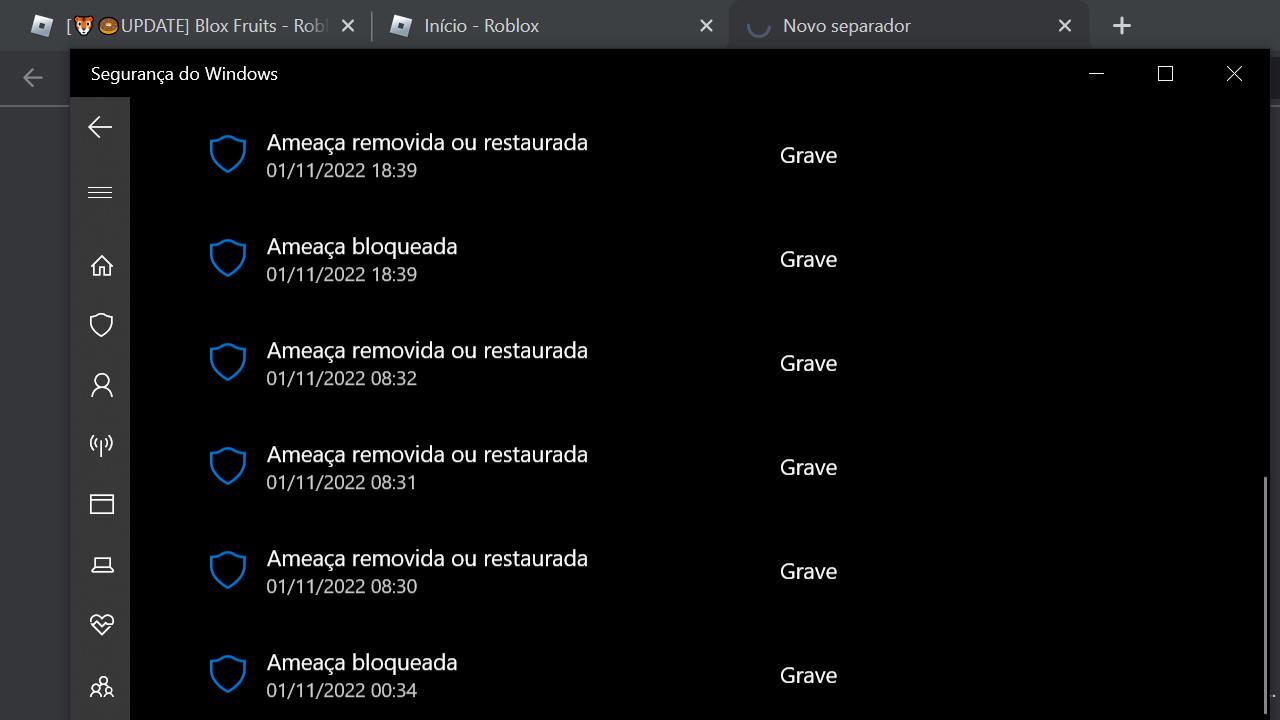Open Device performance and health heart icon
The image size is (1280, 720).
[101, 625]
